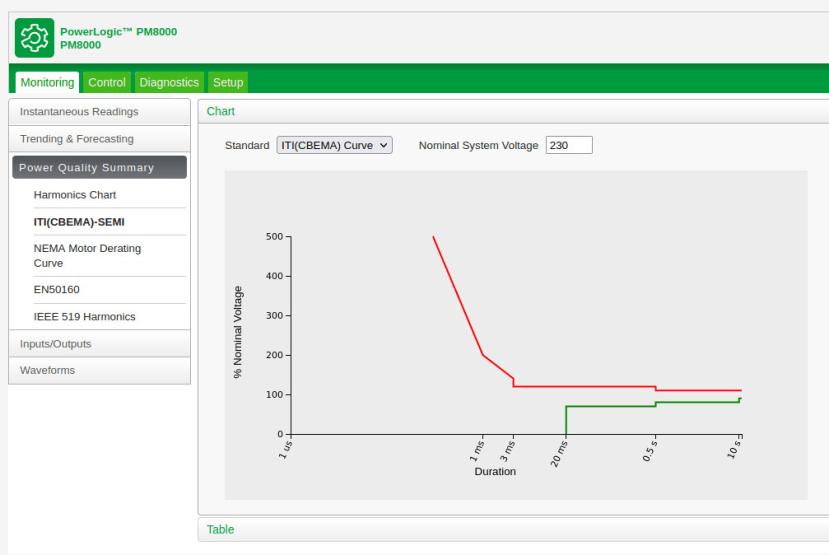Click the 1 ms axis tick label
Viewport: 829px width, 555px height.
(477, 451)
